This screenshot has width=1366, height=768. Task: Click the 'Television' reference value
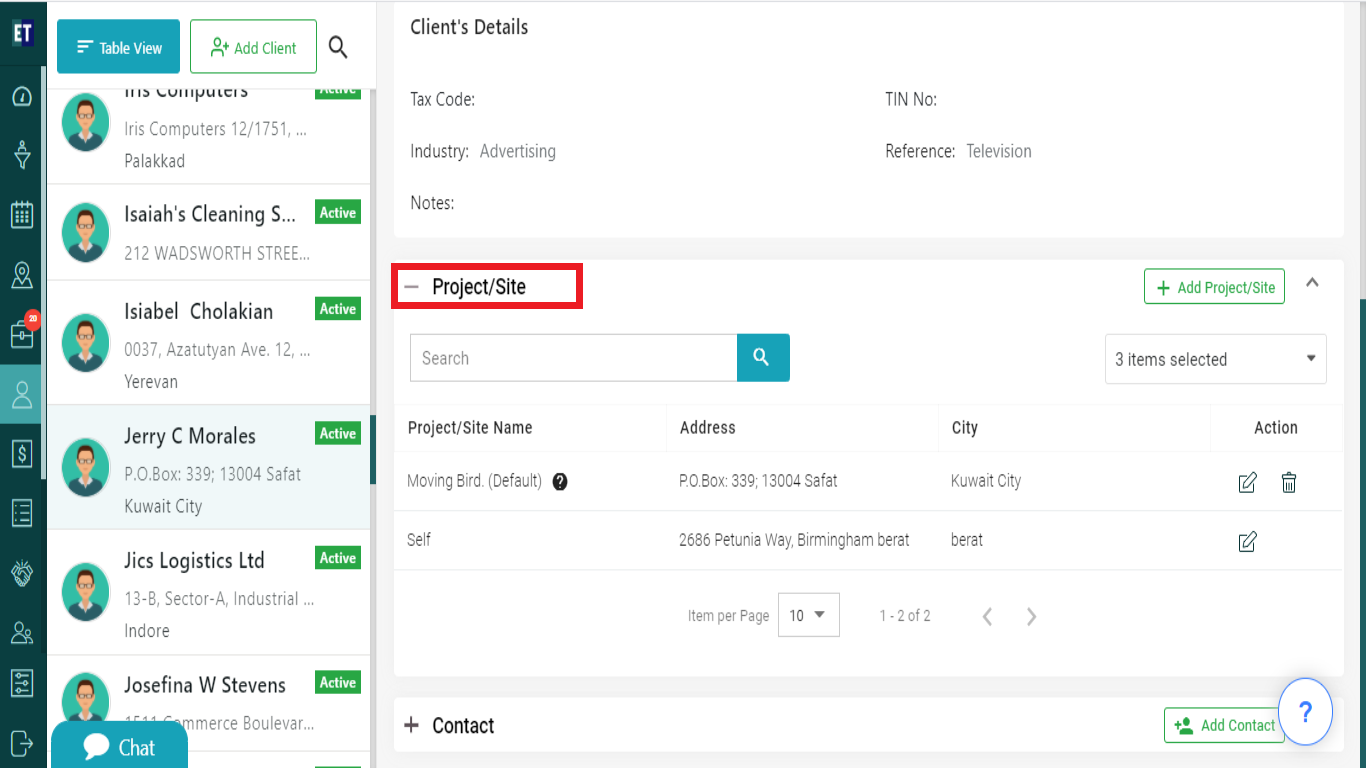point(999,152)
